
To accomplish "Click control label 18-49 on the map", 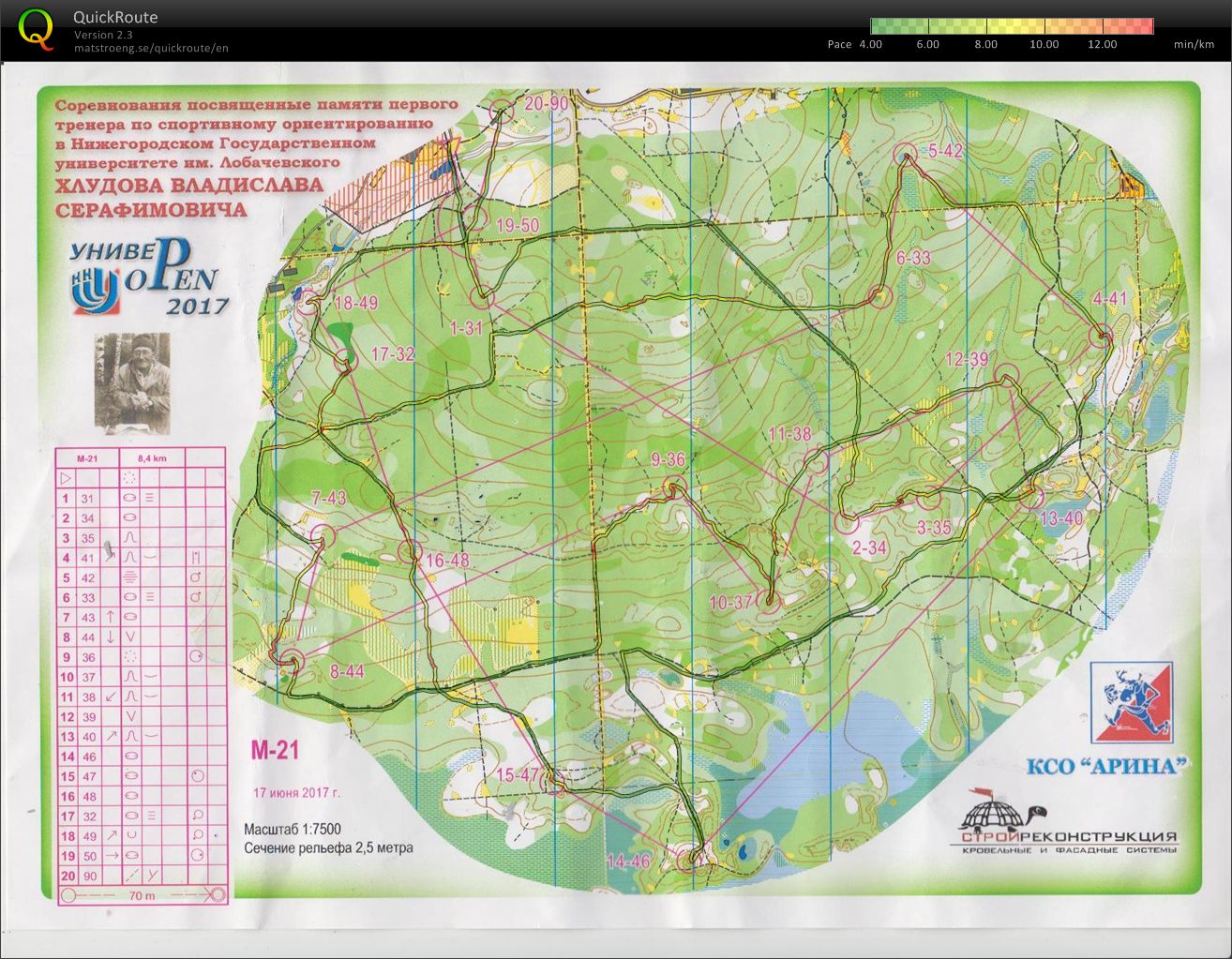I will pyautogui.click(x=355, y=302).
